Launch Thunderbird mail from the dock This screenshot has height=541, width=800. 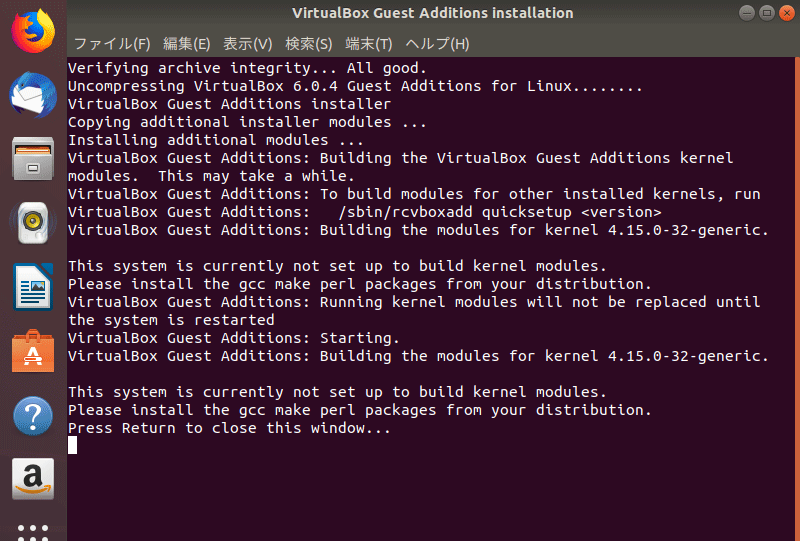33,95
